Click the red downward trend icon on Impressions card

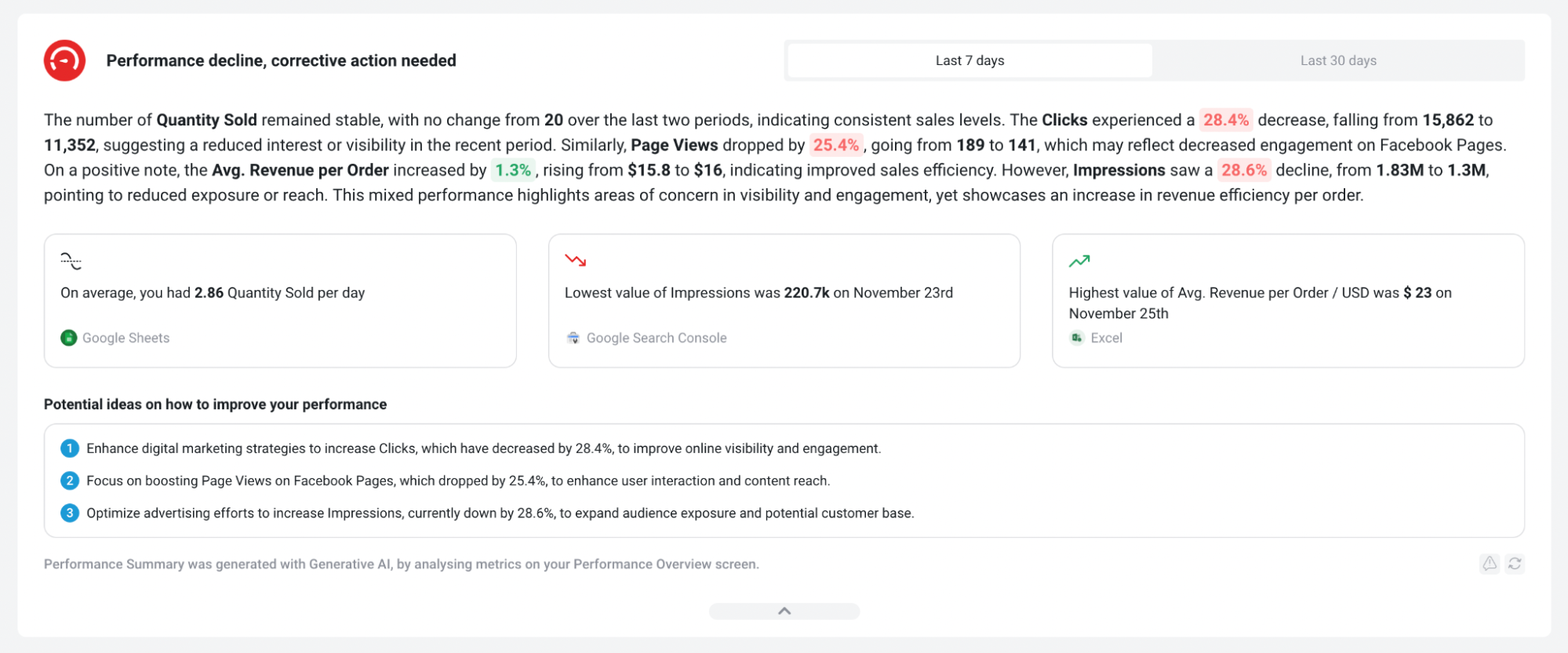click(x=576, y=261)
